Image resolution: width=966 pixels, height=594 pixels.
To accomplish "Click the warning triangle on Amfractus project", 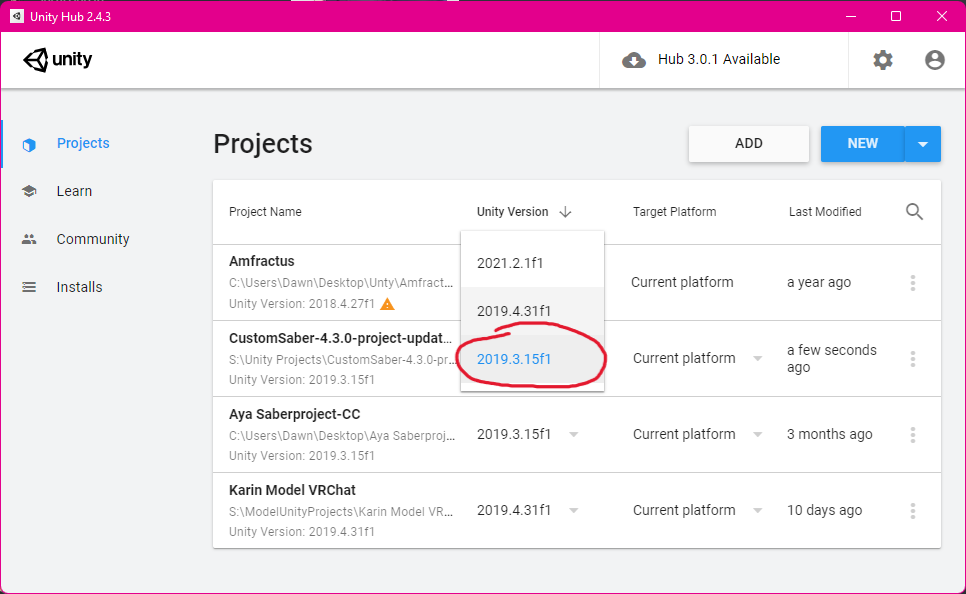I will (x=387, y=303).
